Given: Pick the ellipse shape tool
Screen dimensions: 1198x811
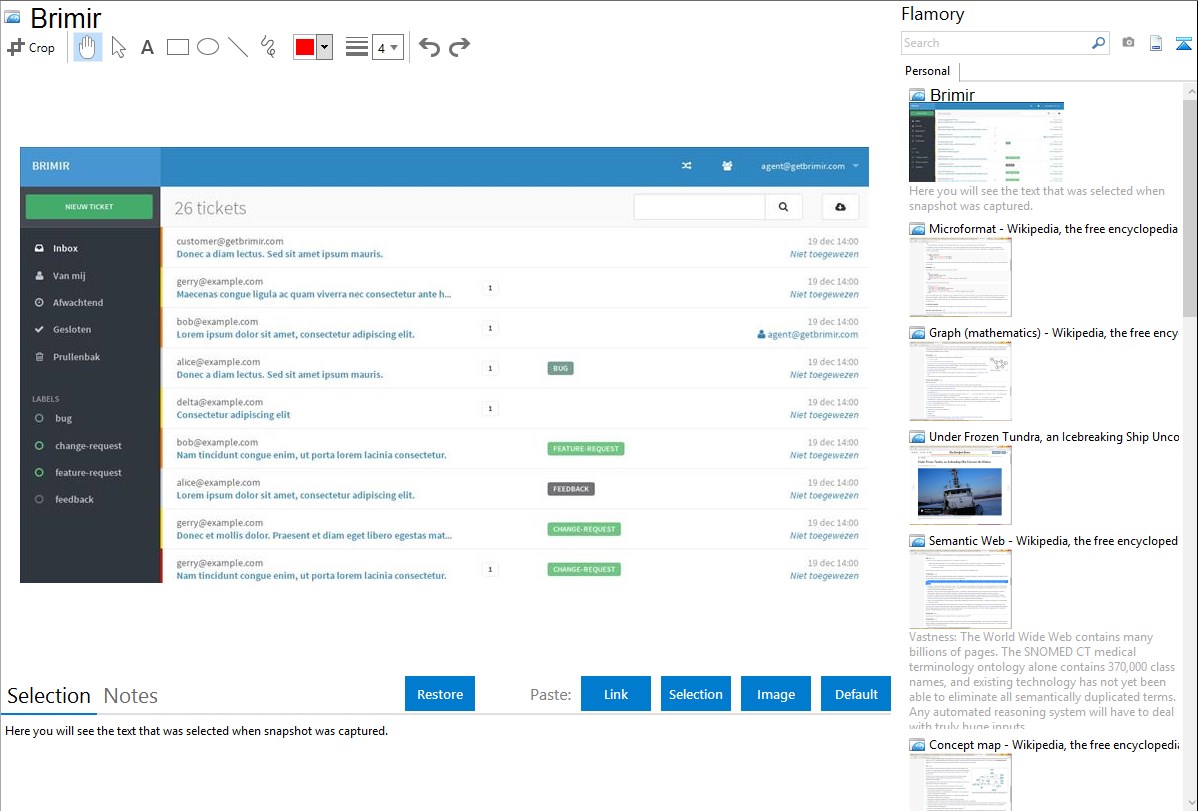Looking at the screenshot, I should pos(208,47).
